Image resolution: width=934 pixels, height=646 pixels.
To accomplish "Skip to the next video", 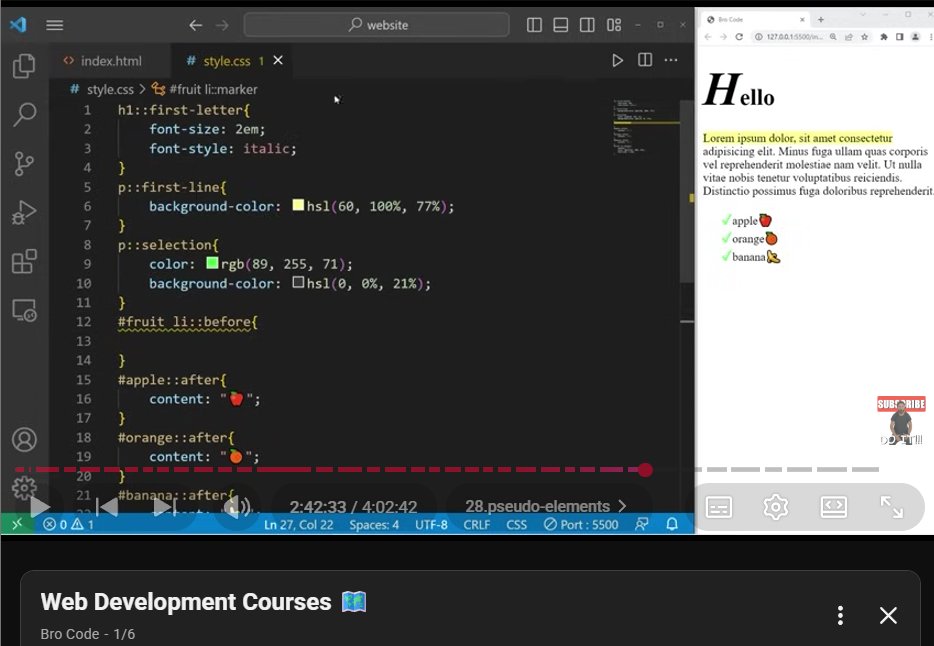I will pyautogui.click(x=164, y=507).
